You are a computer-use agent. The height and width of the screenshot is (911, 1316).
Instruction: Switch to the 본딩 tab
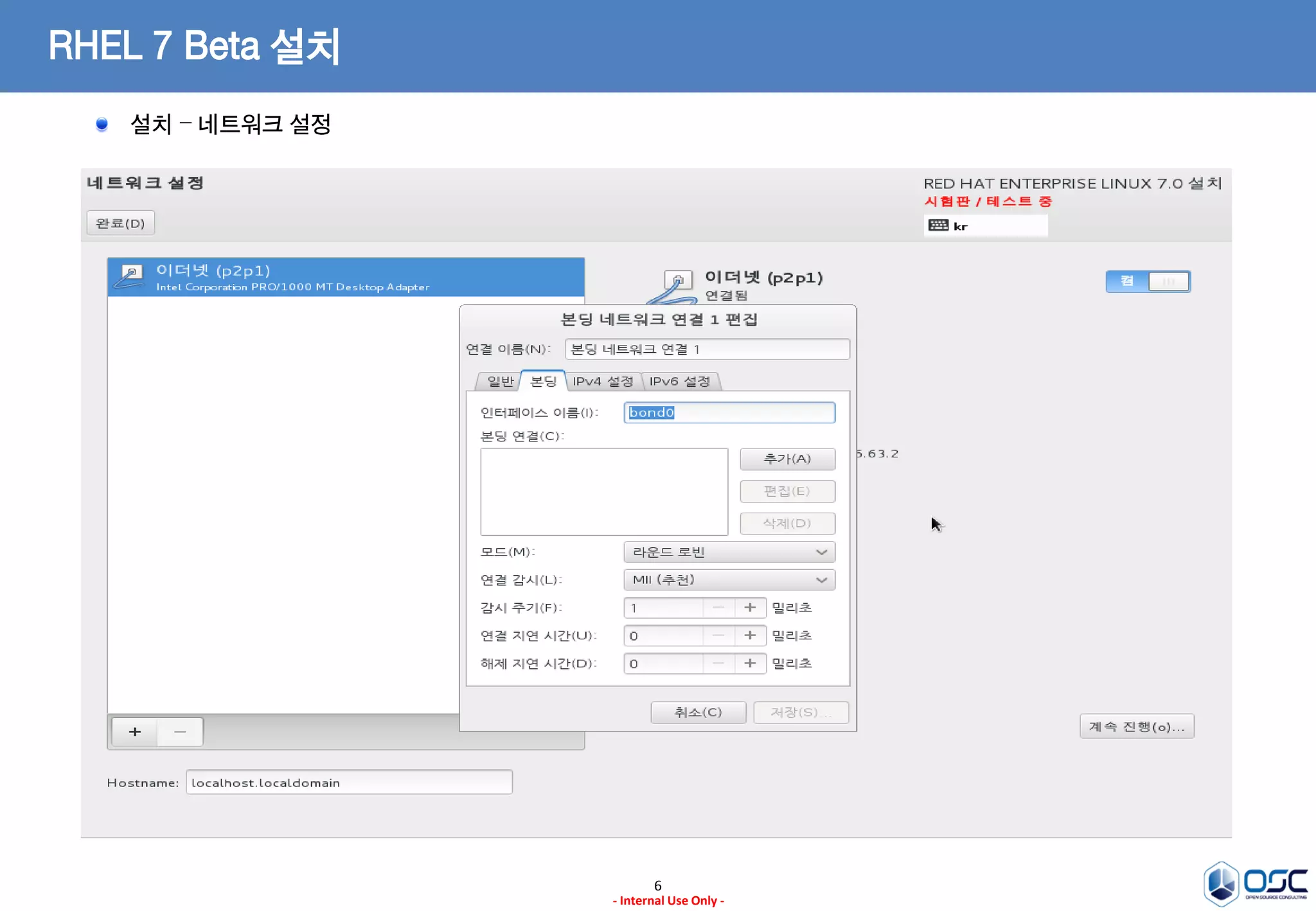click(543, 381)
